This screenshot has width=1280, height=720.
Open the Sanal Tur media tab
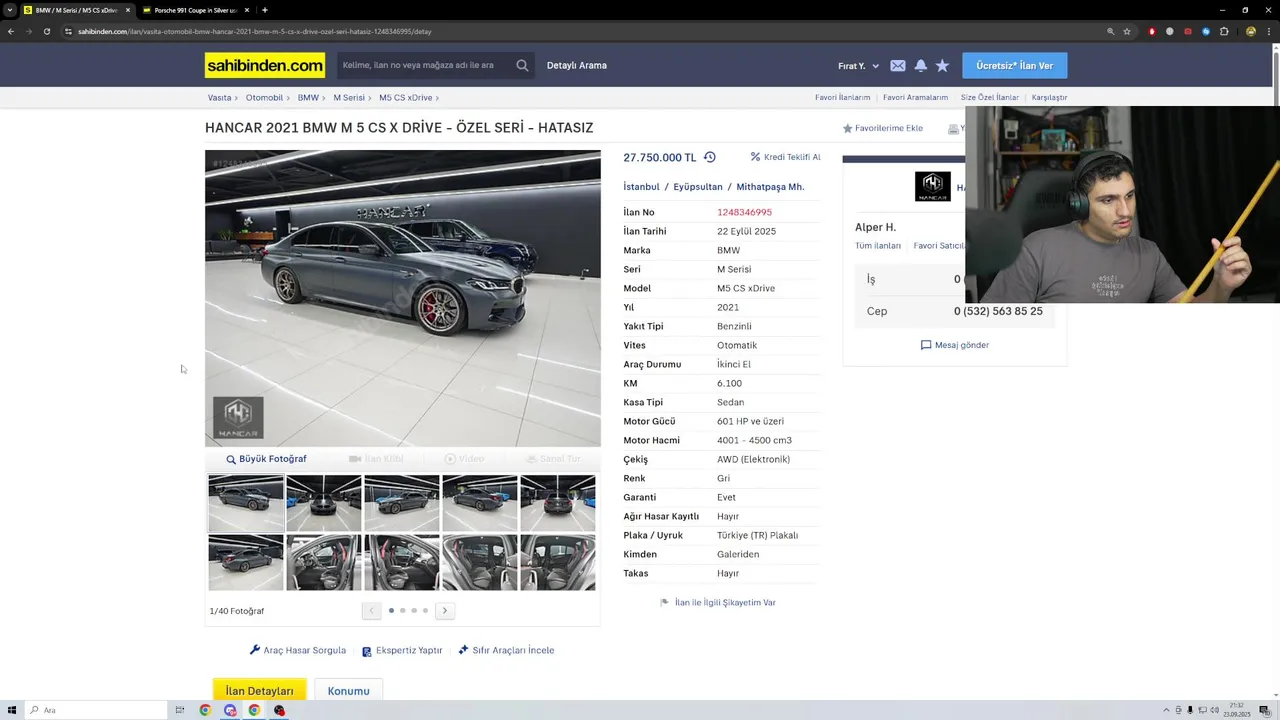pos(553,459)
